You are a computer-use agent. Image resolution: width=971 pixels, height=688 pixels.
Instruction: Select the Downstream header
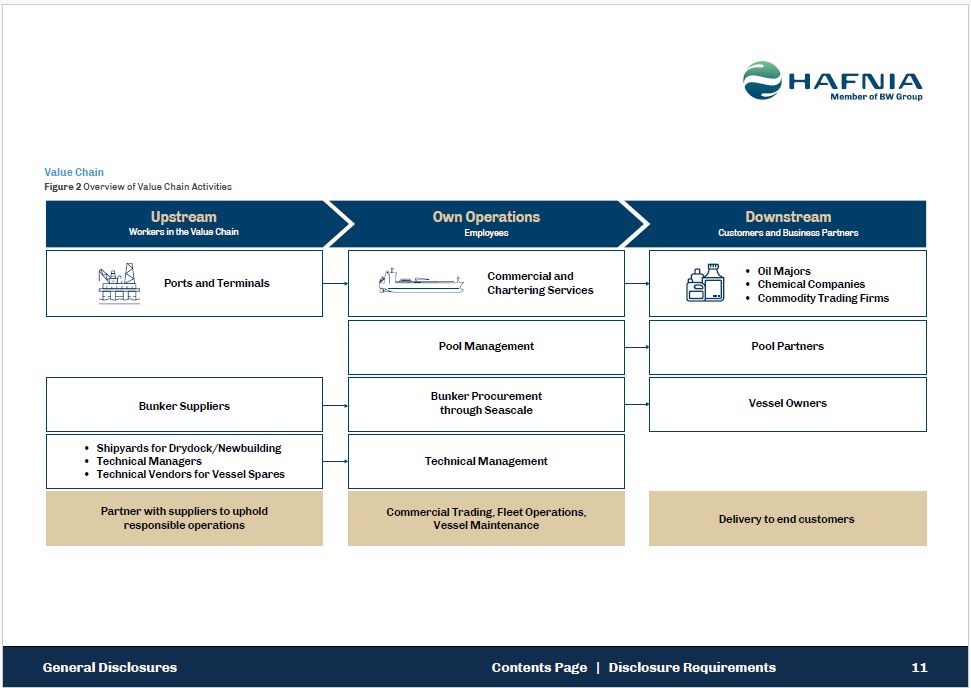coord(788,224)
